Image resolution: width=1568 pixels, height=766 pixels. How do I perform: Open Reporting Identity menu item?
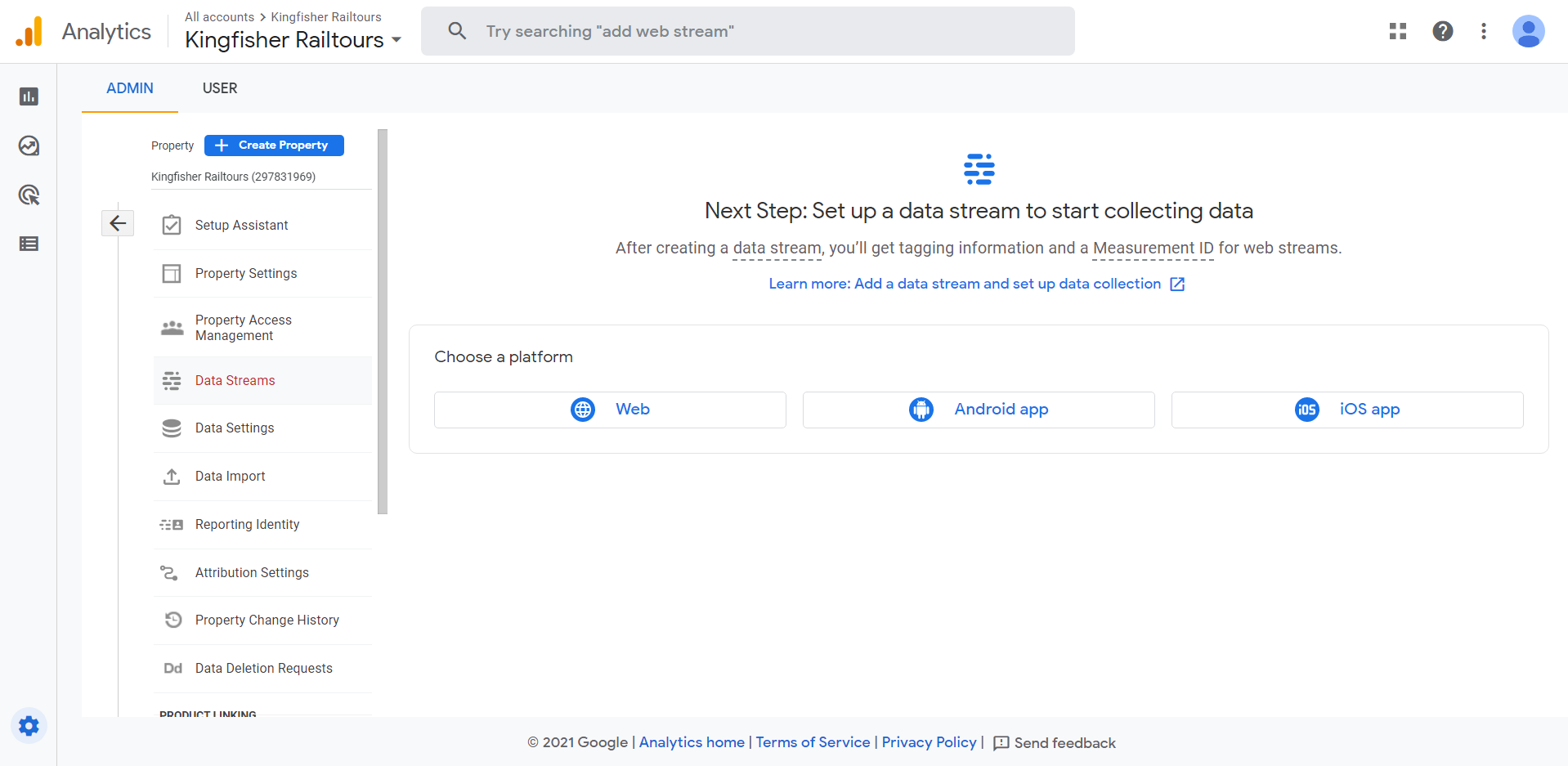pyautogui.click(x=262, y=524)
